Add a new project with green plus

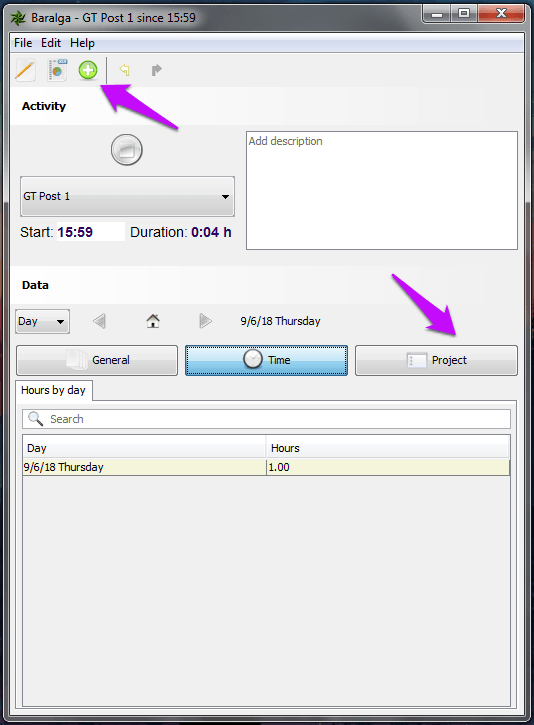(x=88, y=70)
